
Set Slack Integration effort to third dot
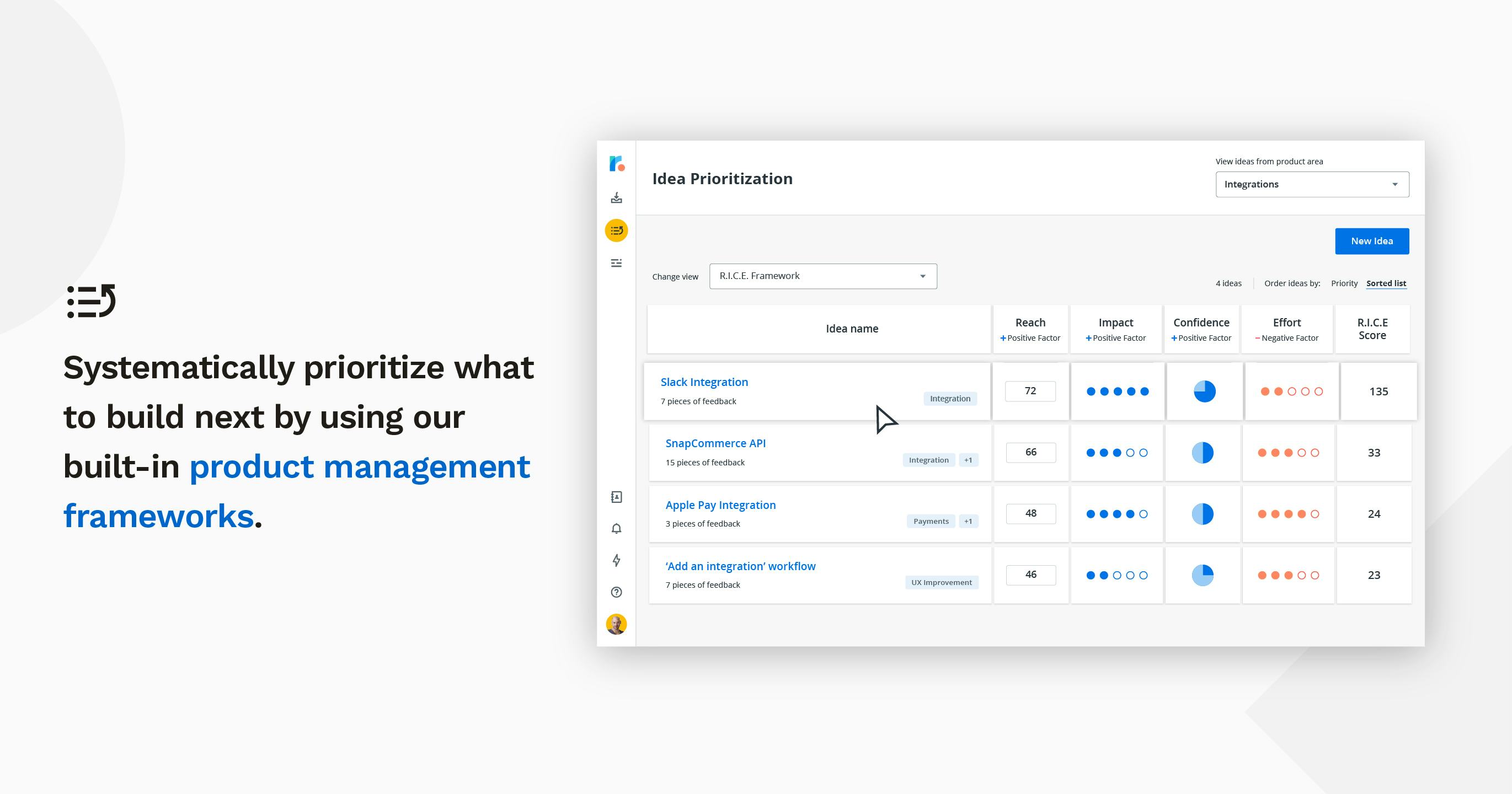click(1292, 391)
